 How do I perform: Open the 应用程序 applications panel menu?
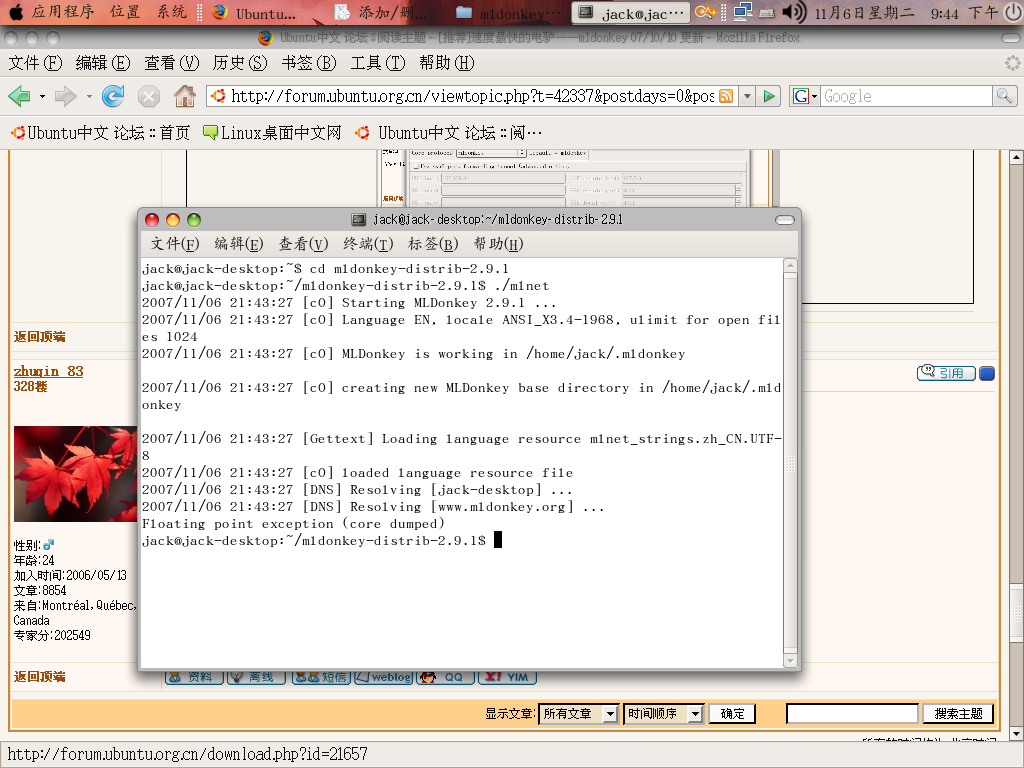tap(63, 12)
